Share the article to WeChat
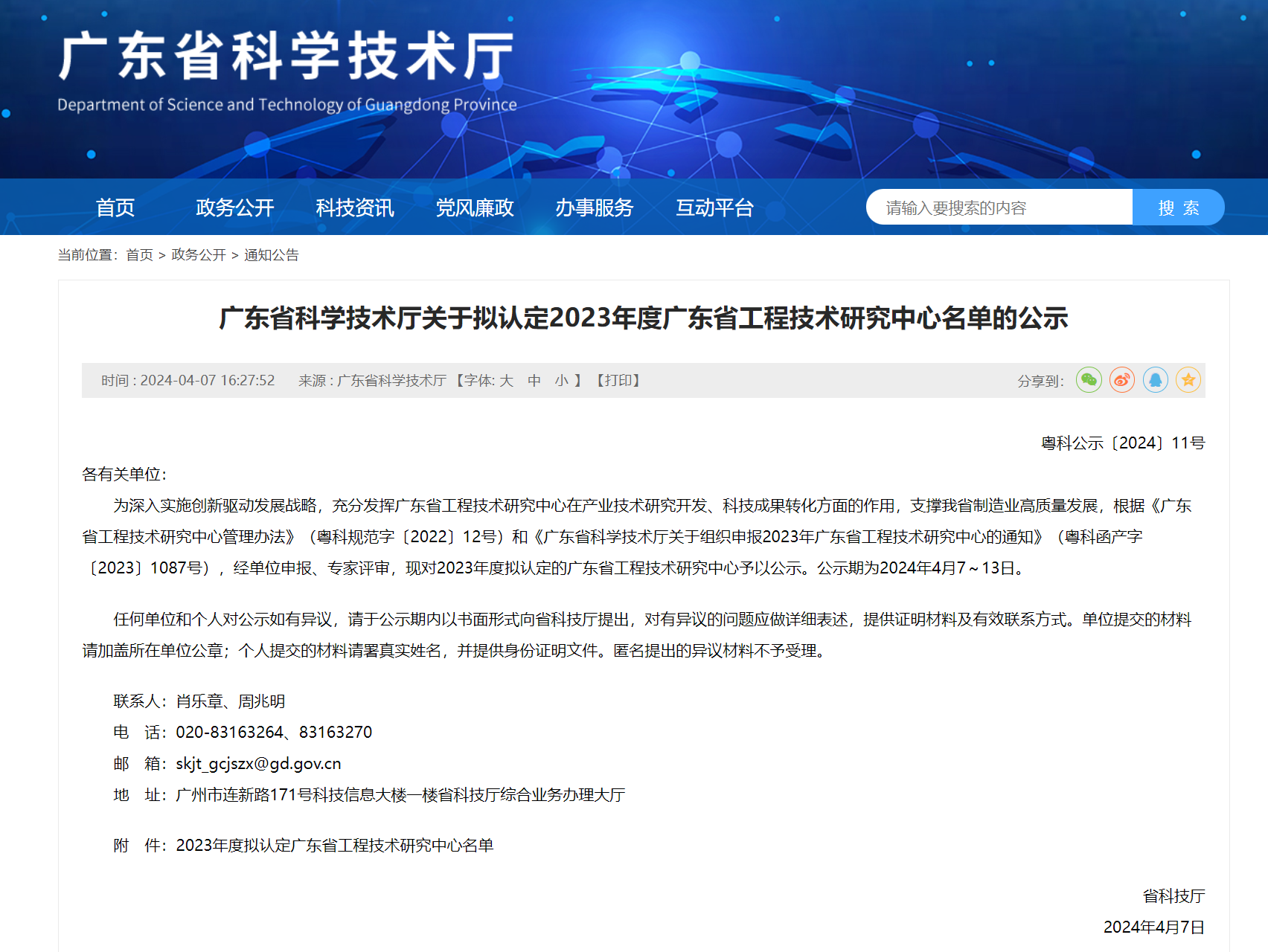 tap(1089, 379)
